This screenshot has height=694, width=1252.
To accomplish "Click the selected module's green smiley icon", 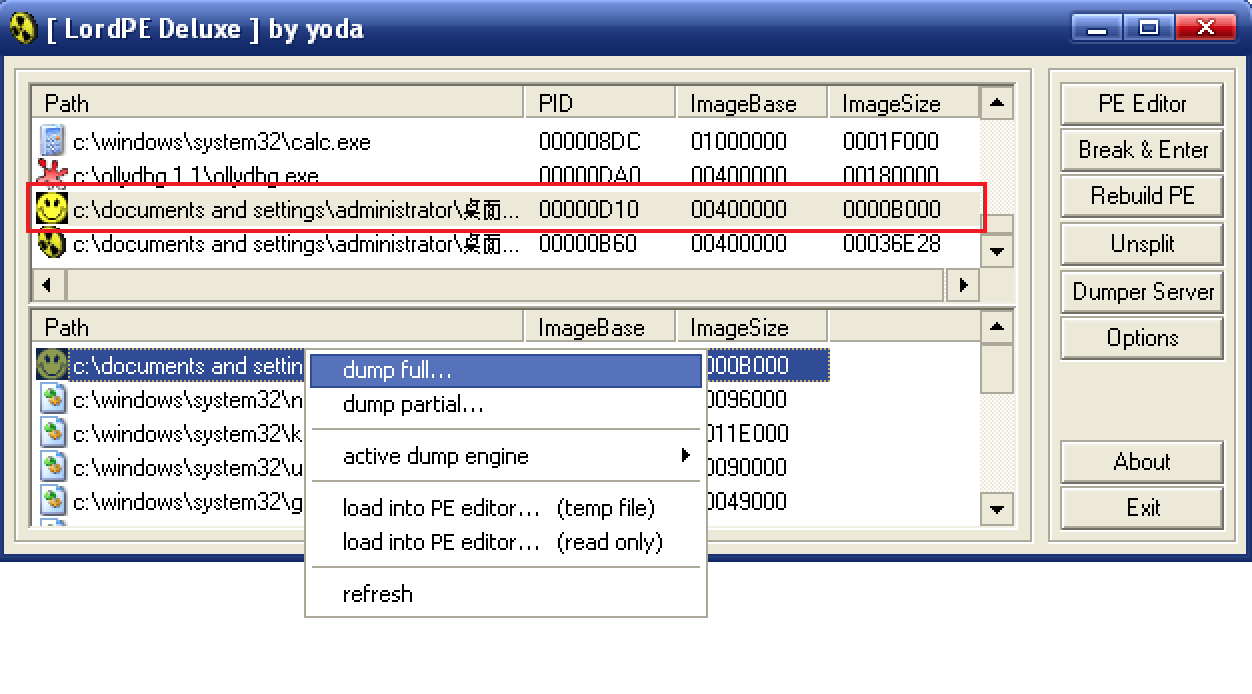I will 51,365.
